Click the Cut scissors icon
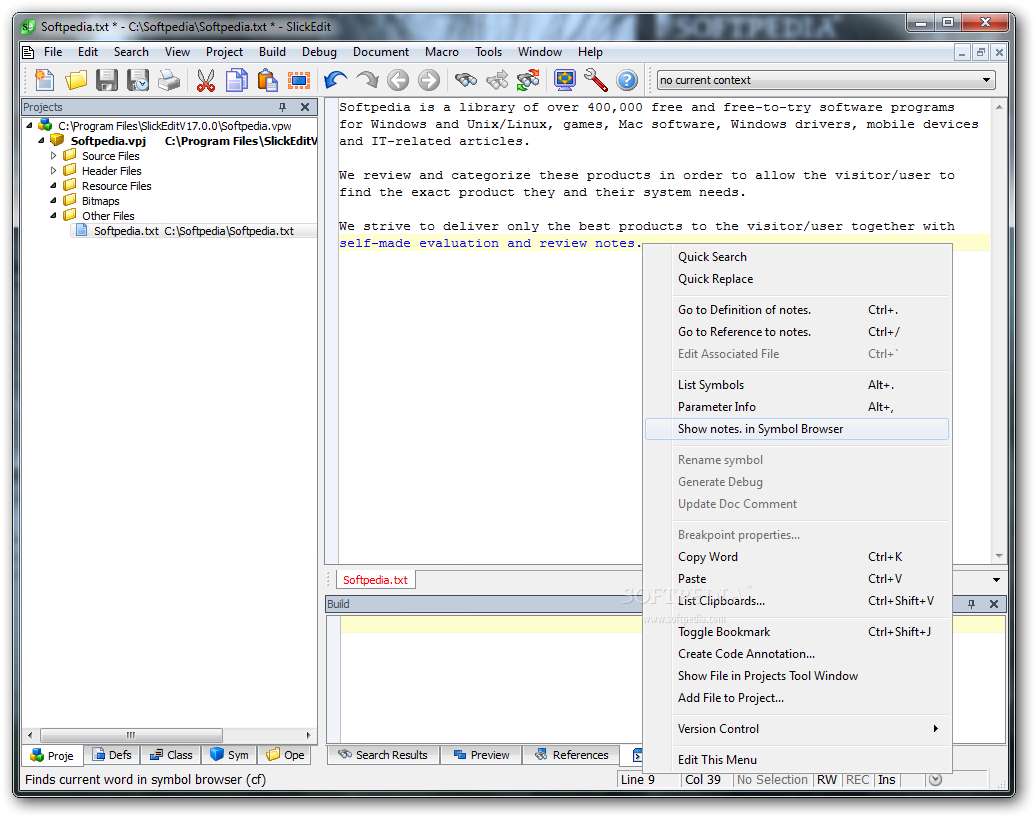The image size is (1036, 818). click(205, 80)
